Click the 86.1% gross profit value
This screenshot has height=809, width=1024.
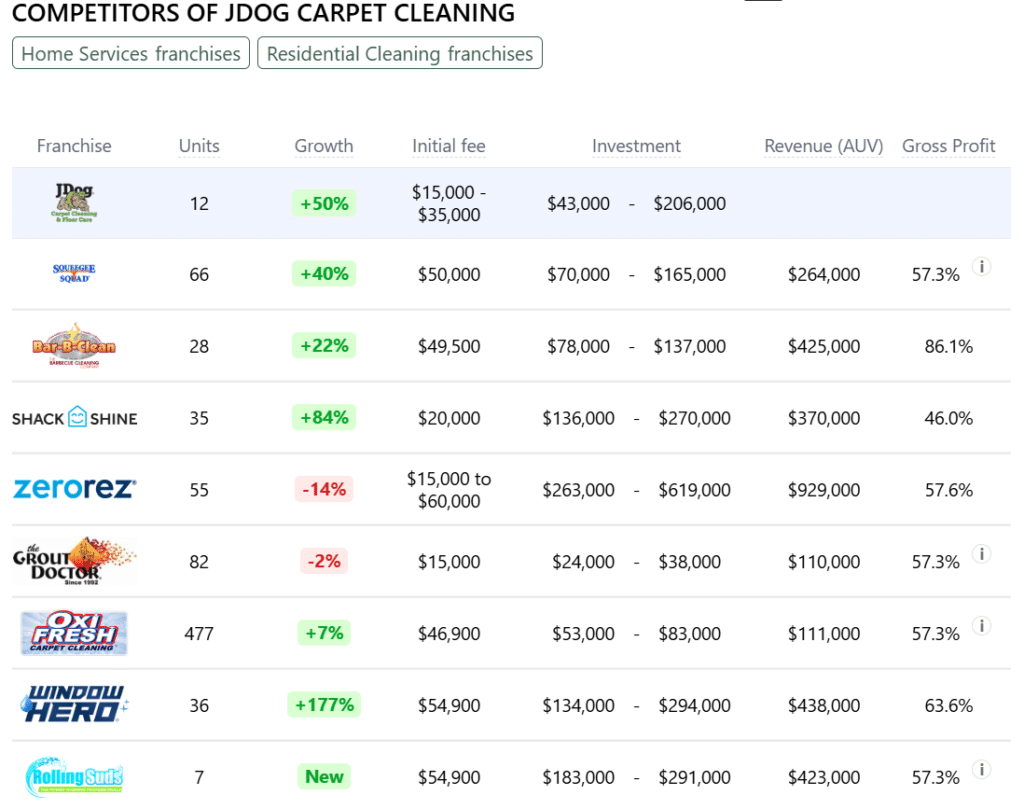pyautogui.click(x=948, y=346)
